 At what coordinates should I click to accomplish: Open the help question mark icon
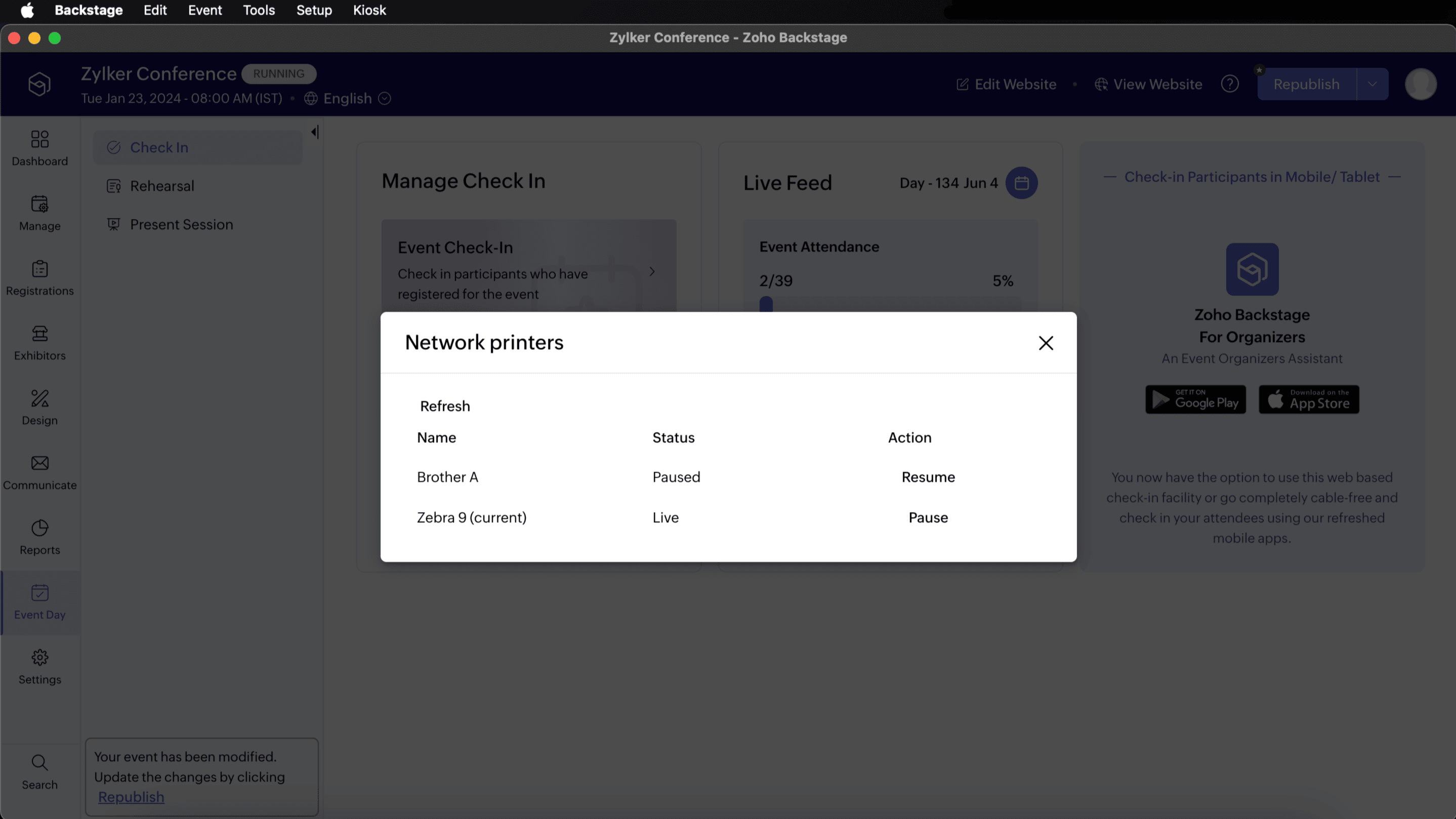click(x=1229, y=84)
